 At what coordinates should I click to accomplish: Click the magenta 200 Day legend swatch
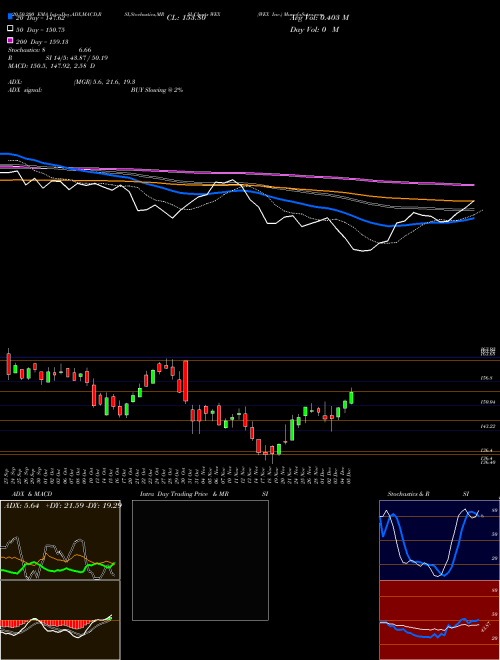(x=10, y=41)
